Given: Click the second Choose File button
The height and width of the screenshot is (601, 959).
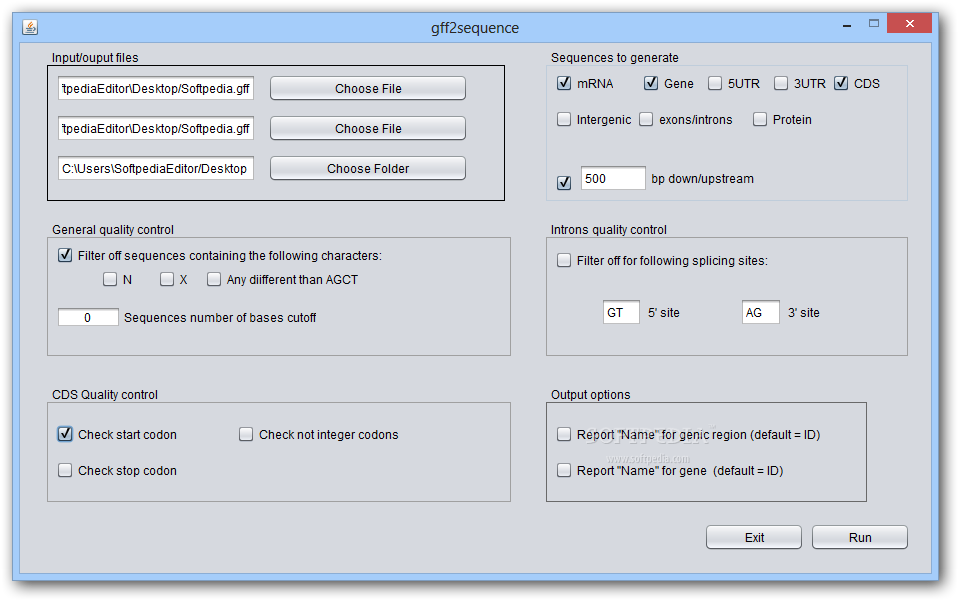Looking at the screenshot, I should pos(368,128).
